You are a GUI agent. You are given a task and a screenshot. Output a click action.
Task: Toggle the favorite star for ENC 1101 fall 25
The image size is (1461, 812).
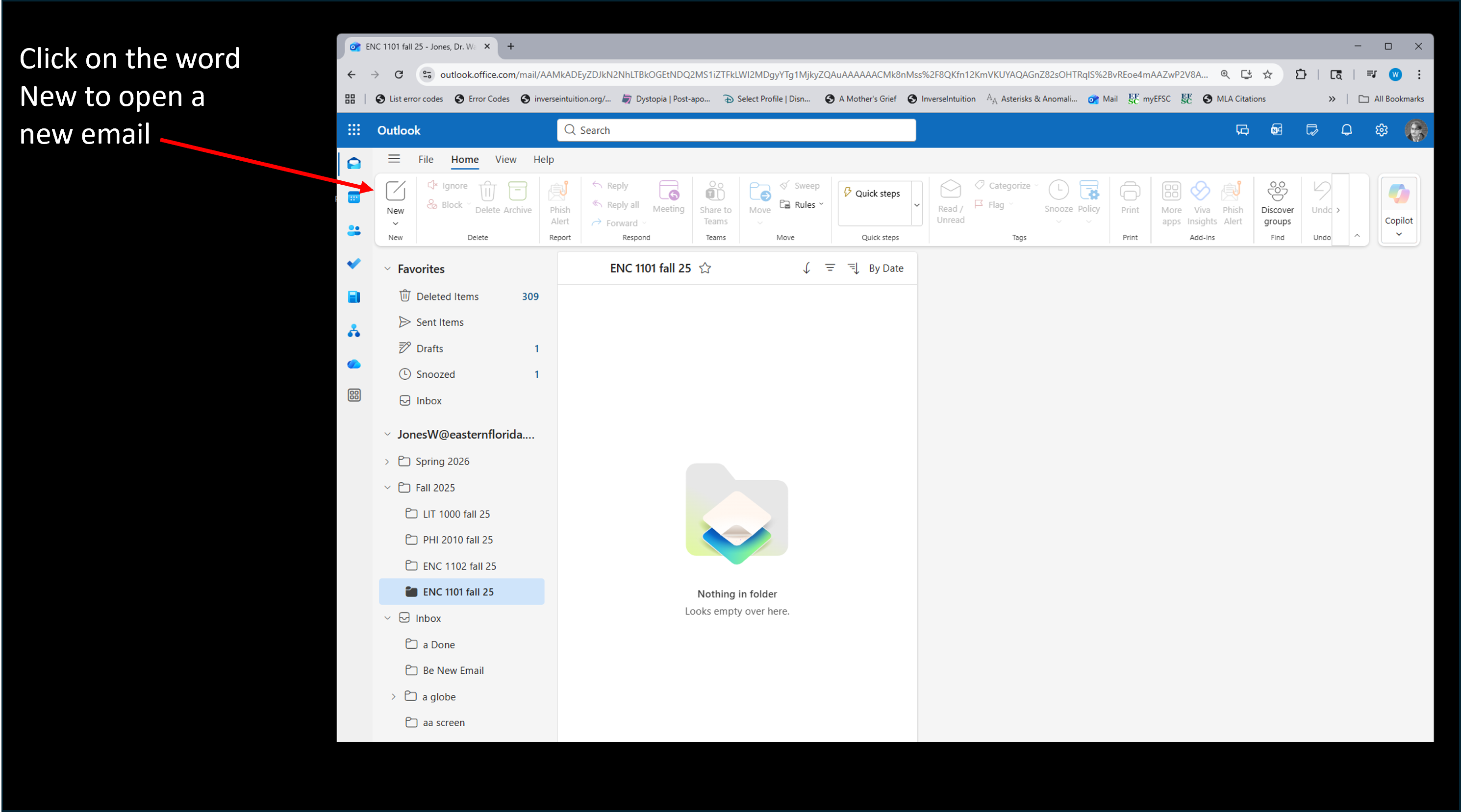click(x=705, y=268)
